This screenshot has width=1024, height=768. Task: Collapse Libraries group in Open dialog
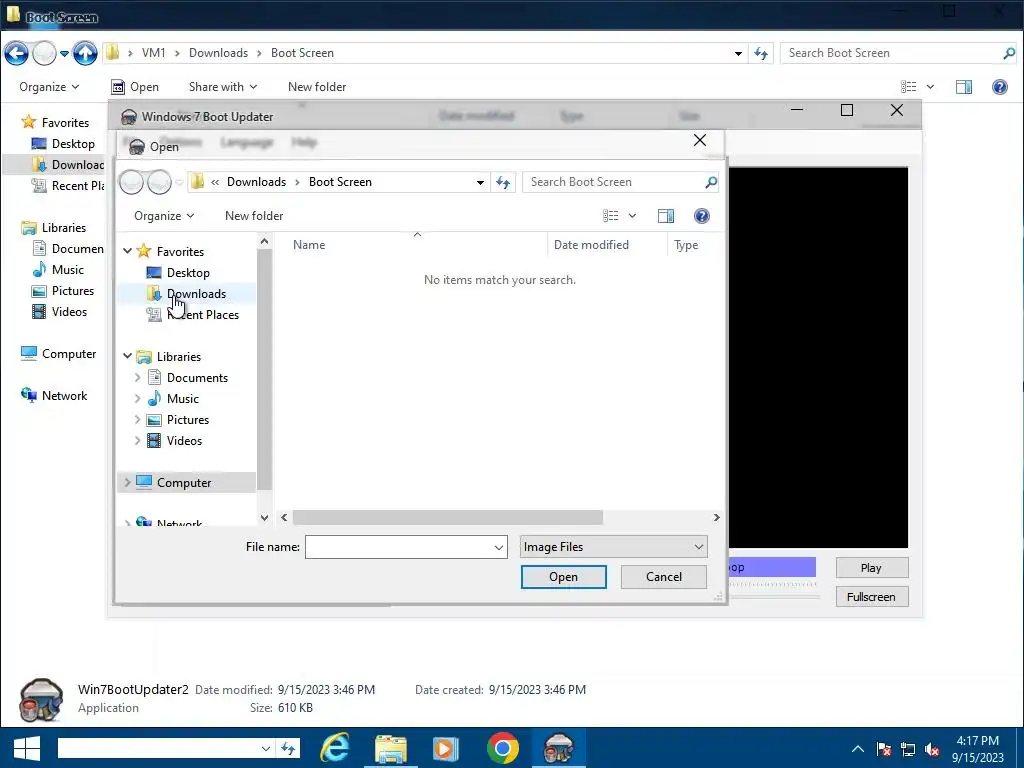coord(127,357)
